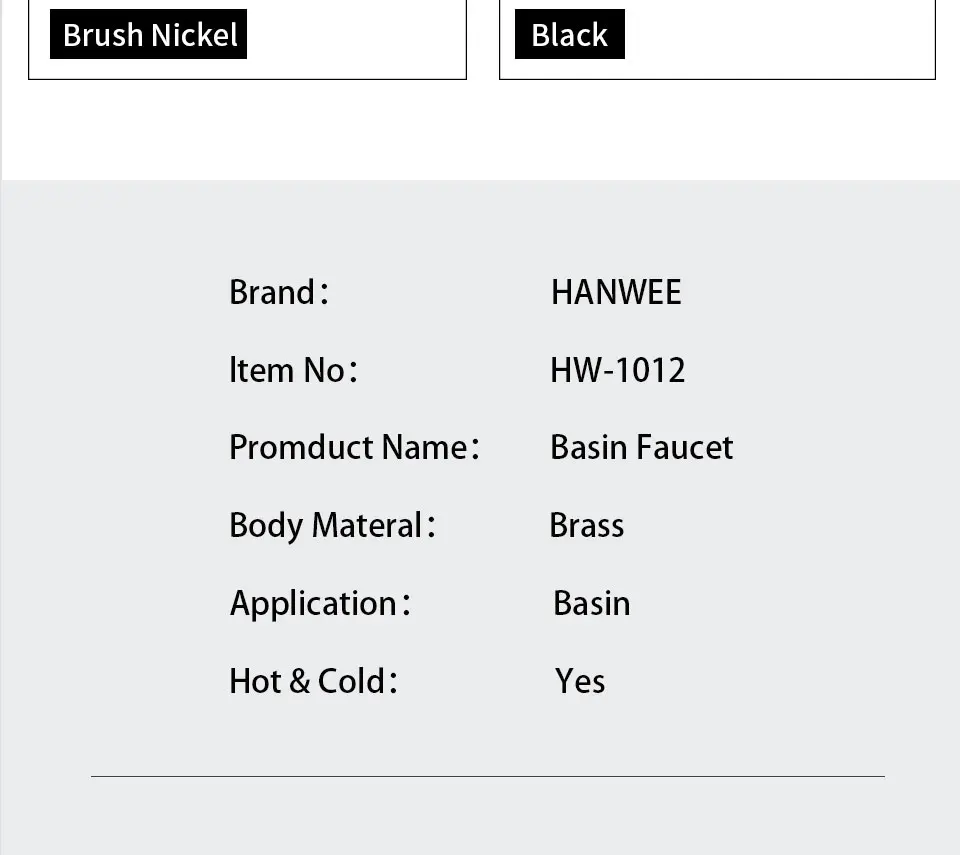Select the Brush Nickel color label
The image size is (960, 855).
149,35
